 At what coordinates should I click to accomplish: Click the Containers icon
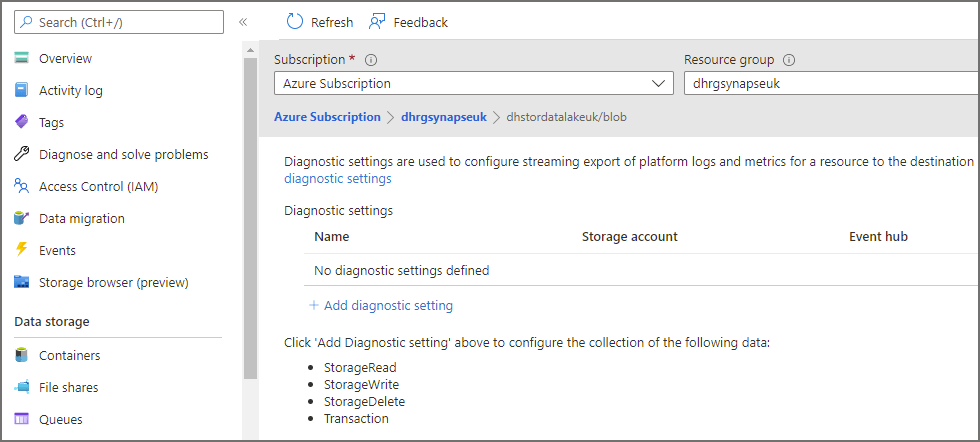pyautogui.click(x=22, y=355)
